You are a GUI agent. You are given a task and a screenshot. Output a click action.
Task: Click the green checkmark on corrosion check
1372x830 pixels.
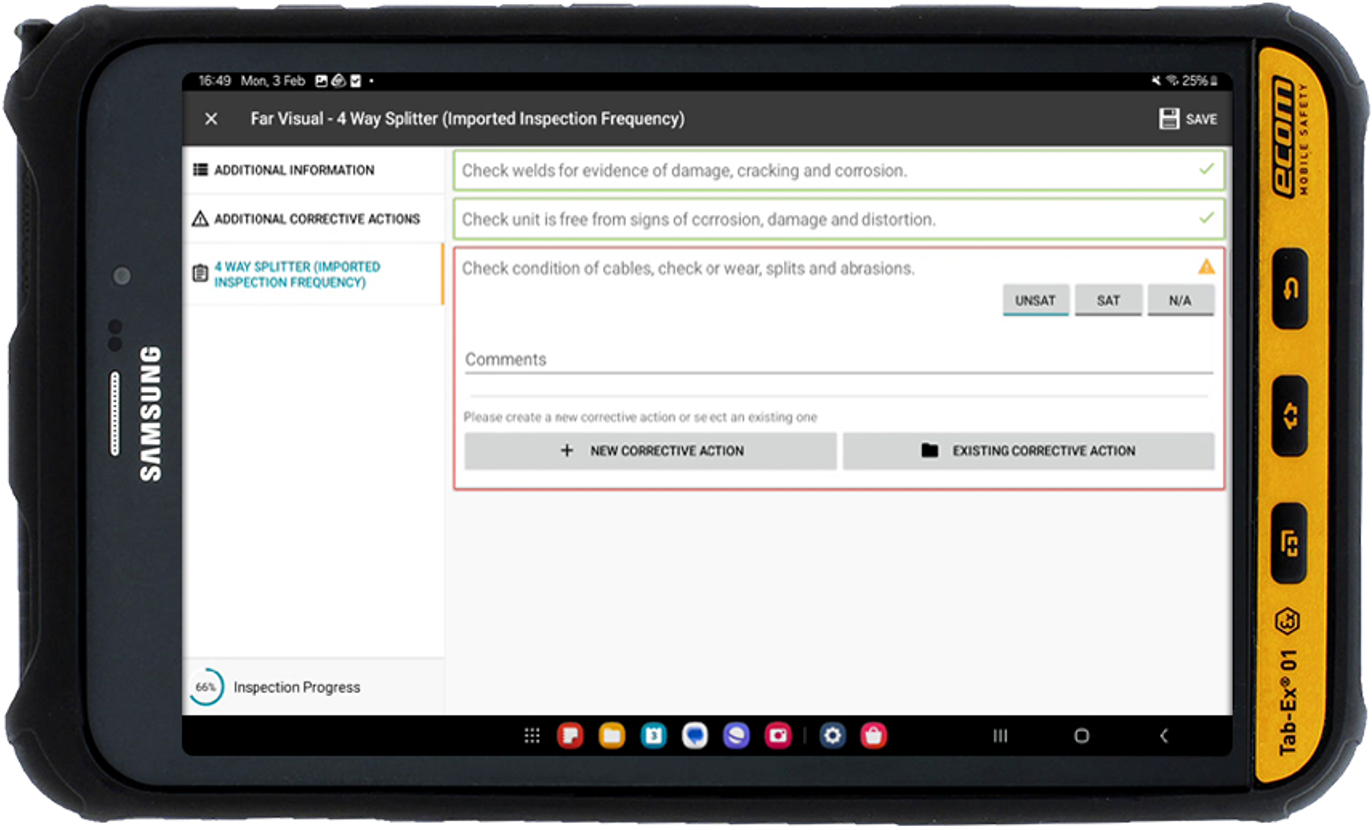pos(1206,217)
